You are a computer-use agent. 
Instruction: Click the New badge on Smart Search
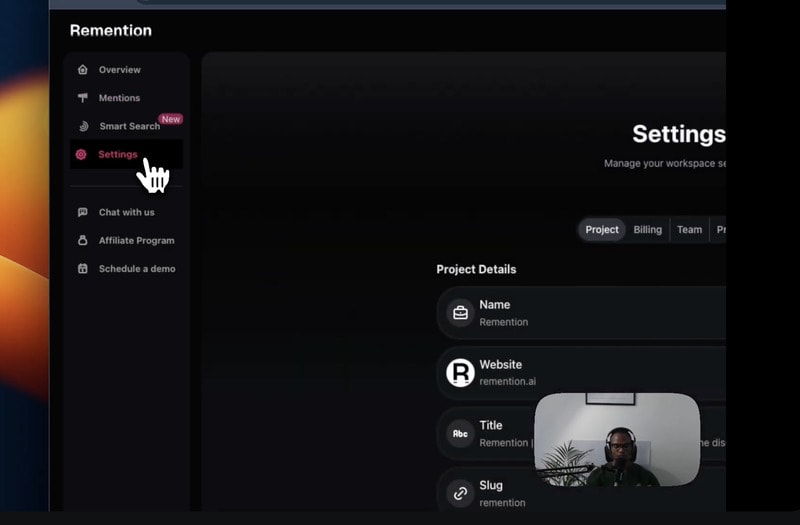171,119
